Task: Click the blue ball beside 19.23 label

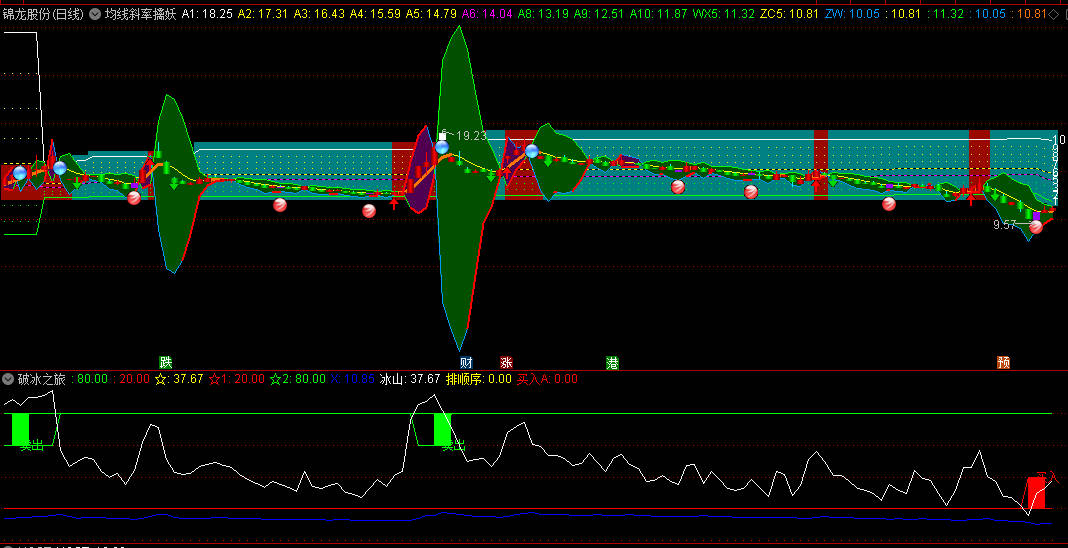Action: (x=442, y=147)
